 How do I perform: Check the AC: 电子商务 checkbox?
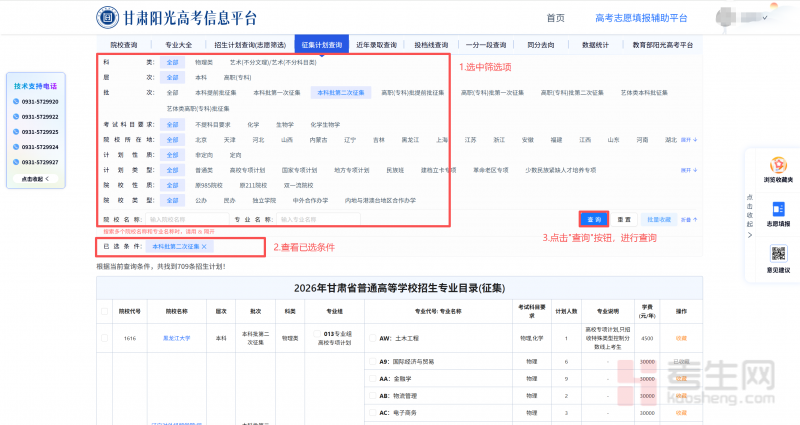point(372,413)
